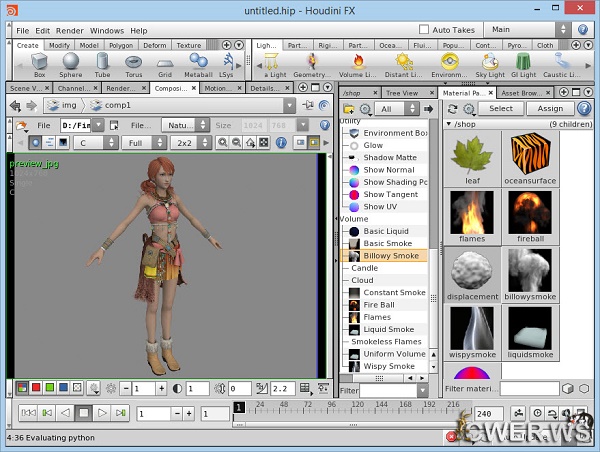Viewport: 600px width, 452px height.
Task: Expand the 2x2 viewport layout dropdown
Action: (x=189, y=143)
